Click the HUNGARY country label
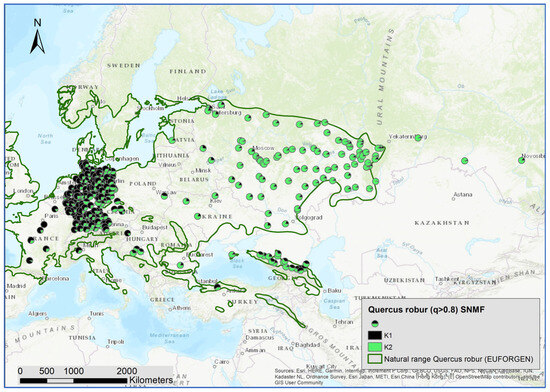The height and width of the screenshot is (392, 550). click(142, 239)
